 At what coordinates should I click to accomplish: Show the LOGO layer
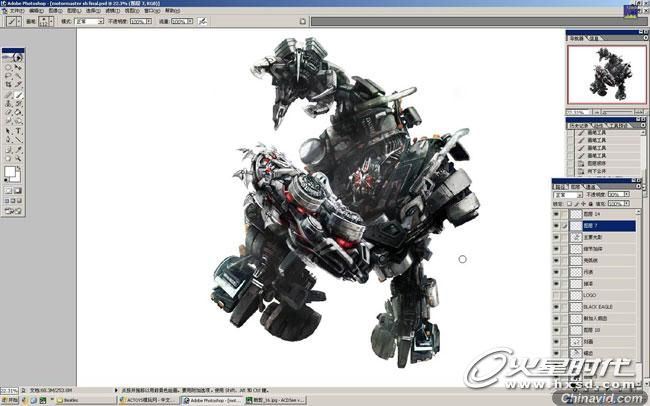[556, 295]
